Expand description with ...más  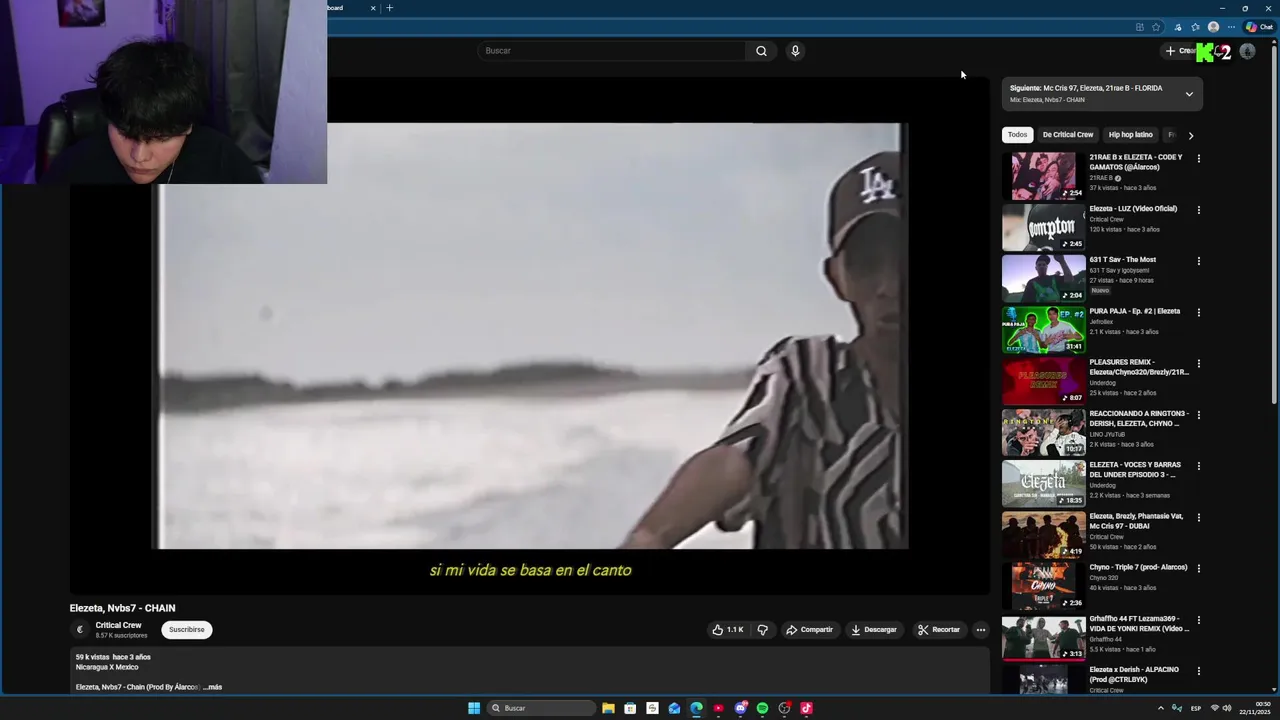click(212, 687)
